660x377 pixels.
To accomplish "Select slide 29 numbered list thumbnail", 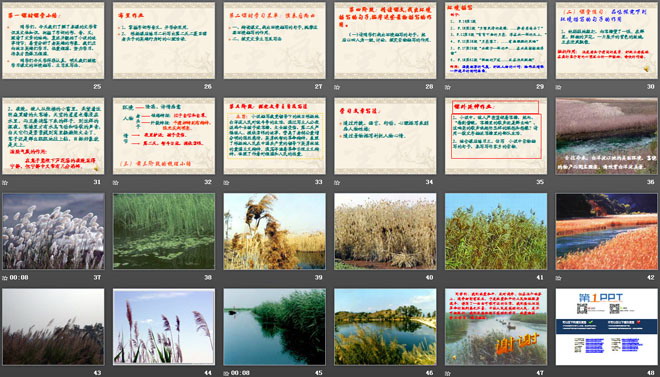I will pyautogui.click(x=496, y=40).
